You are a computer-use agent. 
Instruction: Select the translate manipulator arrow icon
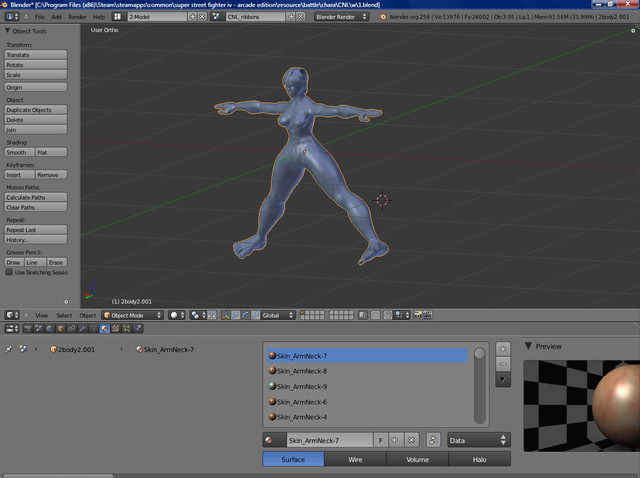[x=236, y=315]
